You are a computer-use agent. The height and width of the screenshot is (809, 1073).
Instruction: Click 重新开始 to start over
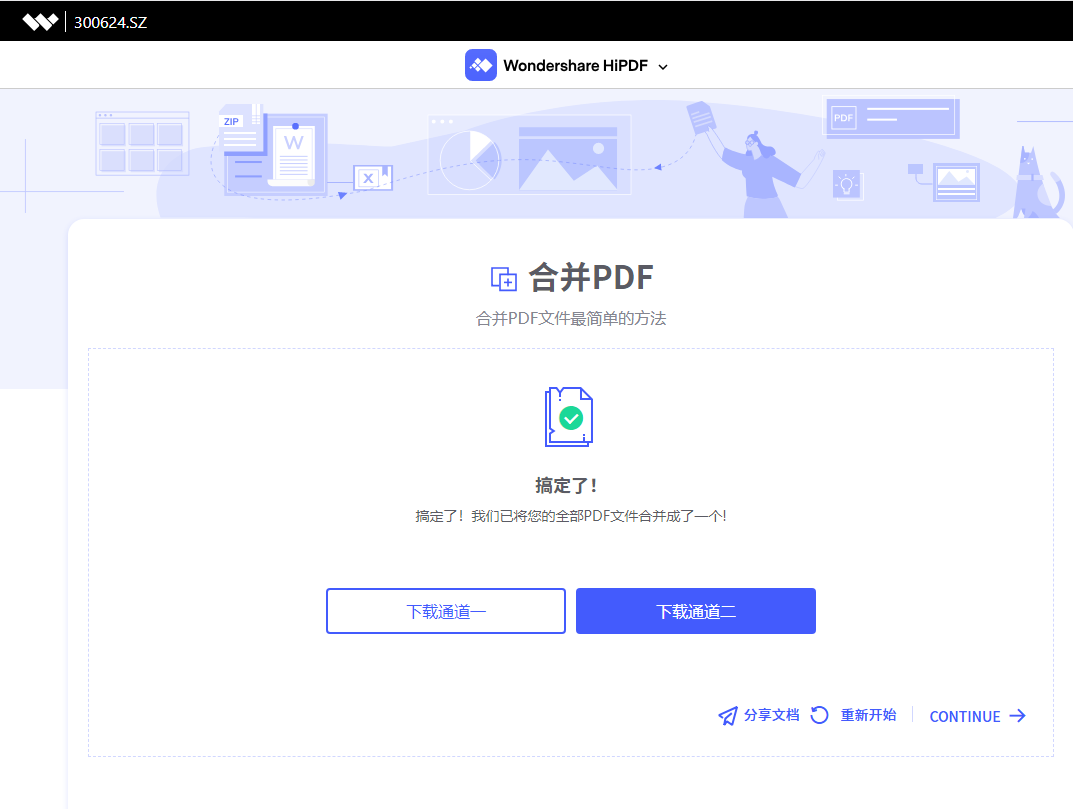click(867, 716)
